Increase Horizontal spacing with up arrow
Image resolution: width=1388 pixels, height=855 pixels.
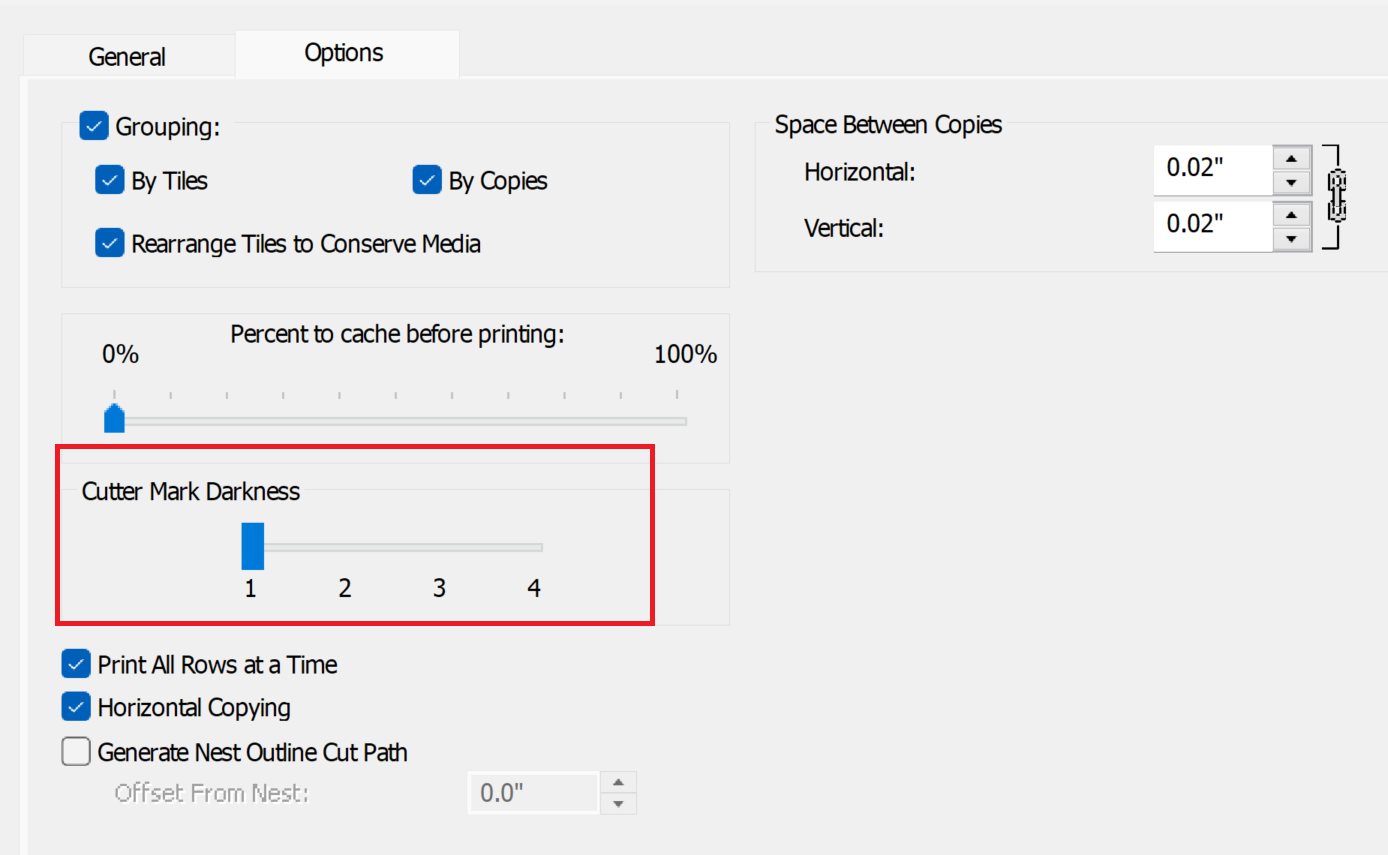pos(1292,158)
